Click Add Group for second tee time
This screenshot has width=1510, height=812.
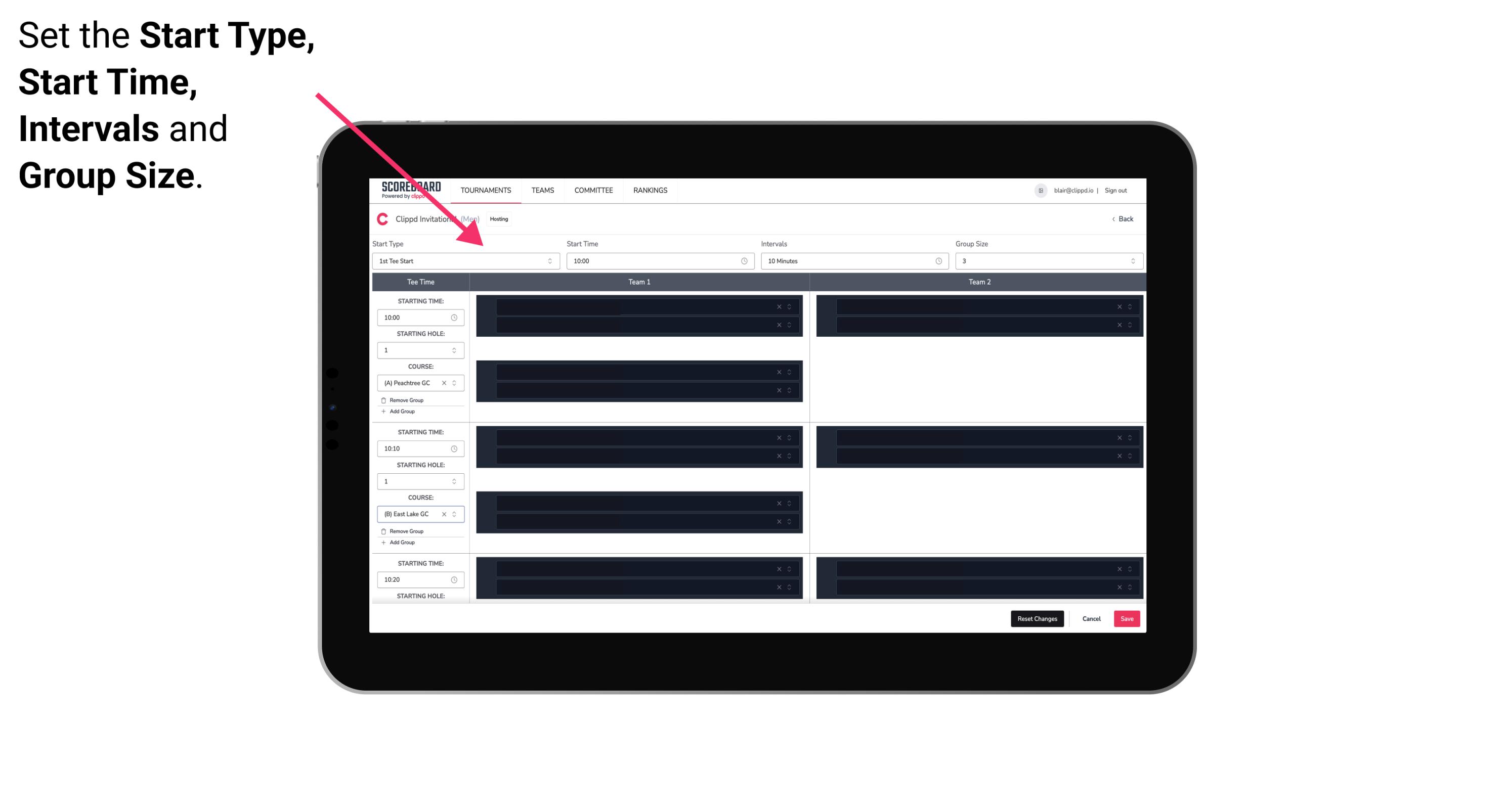(x=400, y=541)
